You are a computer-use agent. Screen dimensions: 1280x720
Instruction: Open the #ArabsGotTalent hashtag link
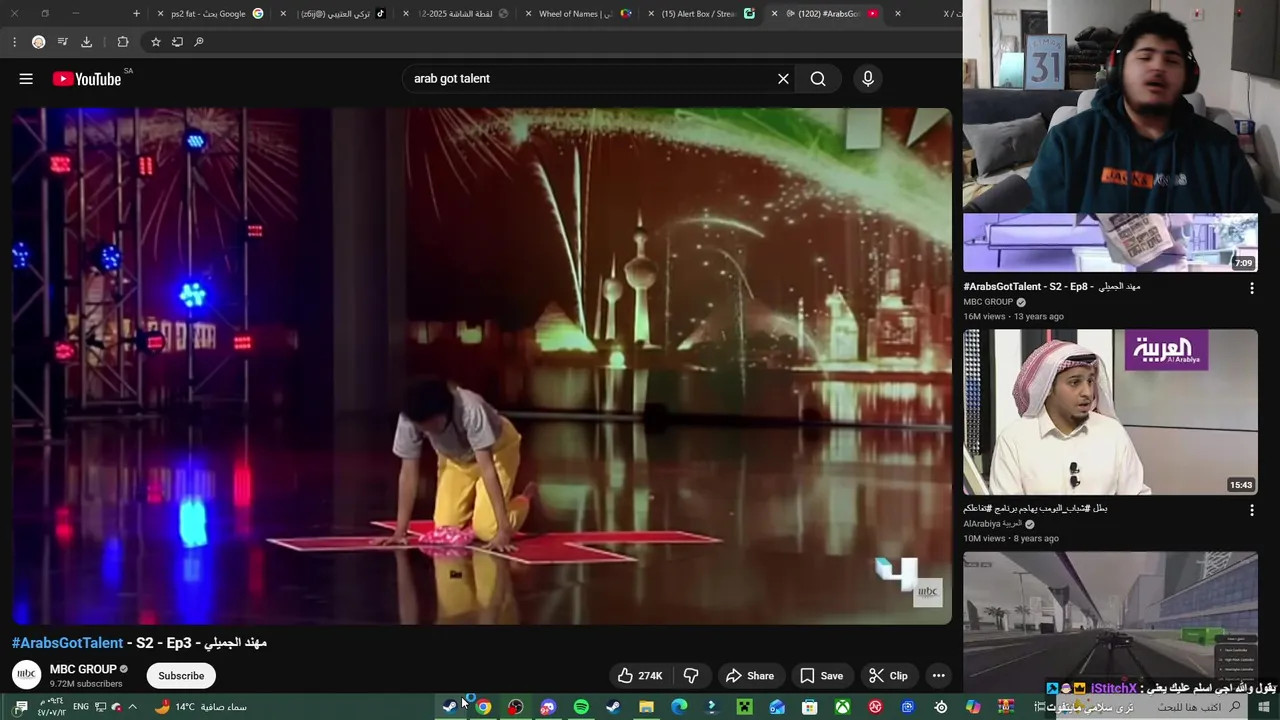point(67,643)
